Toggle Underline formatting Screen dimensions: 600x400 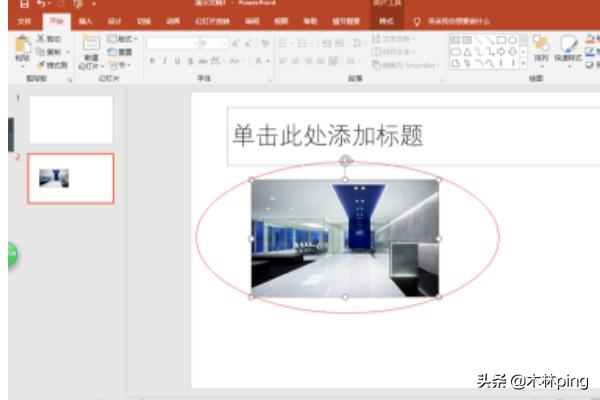pos(178,60)
